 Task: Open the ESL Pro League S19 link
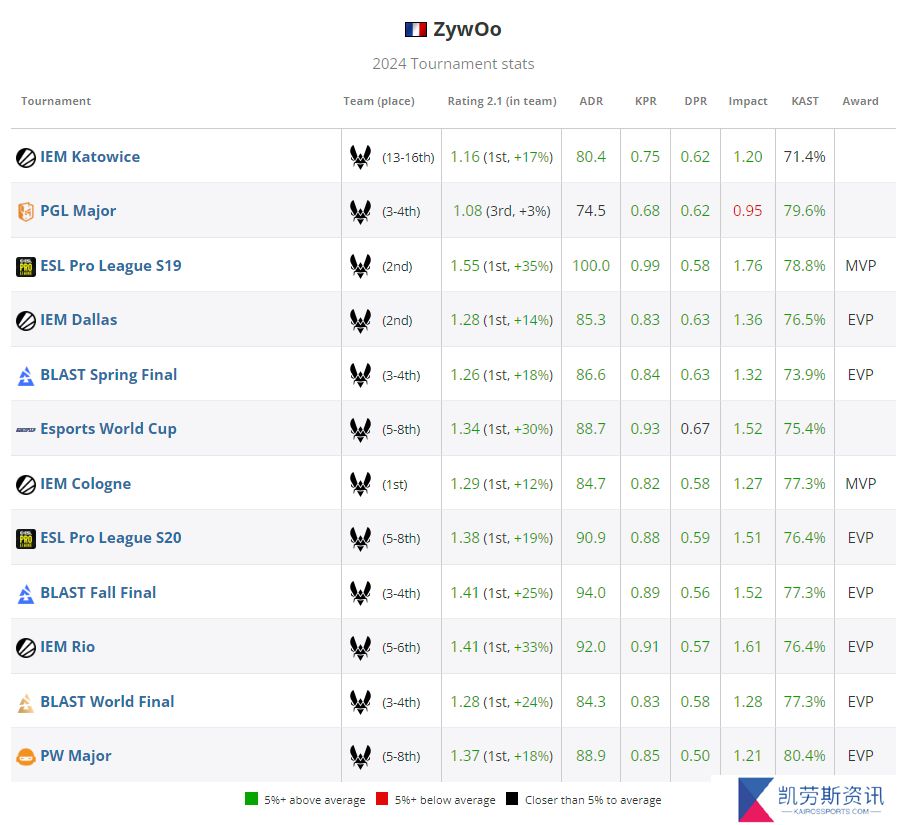110,266
